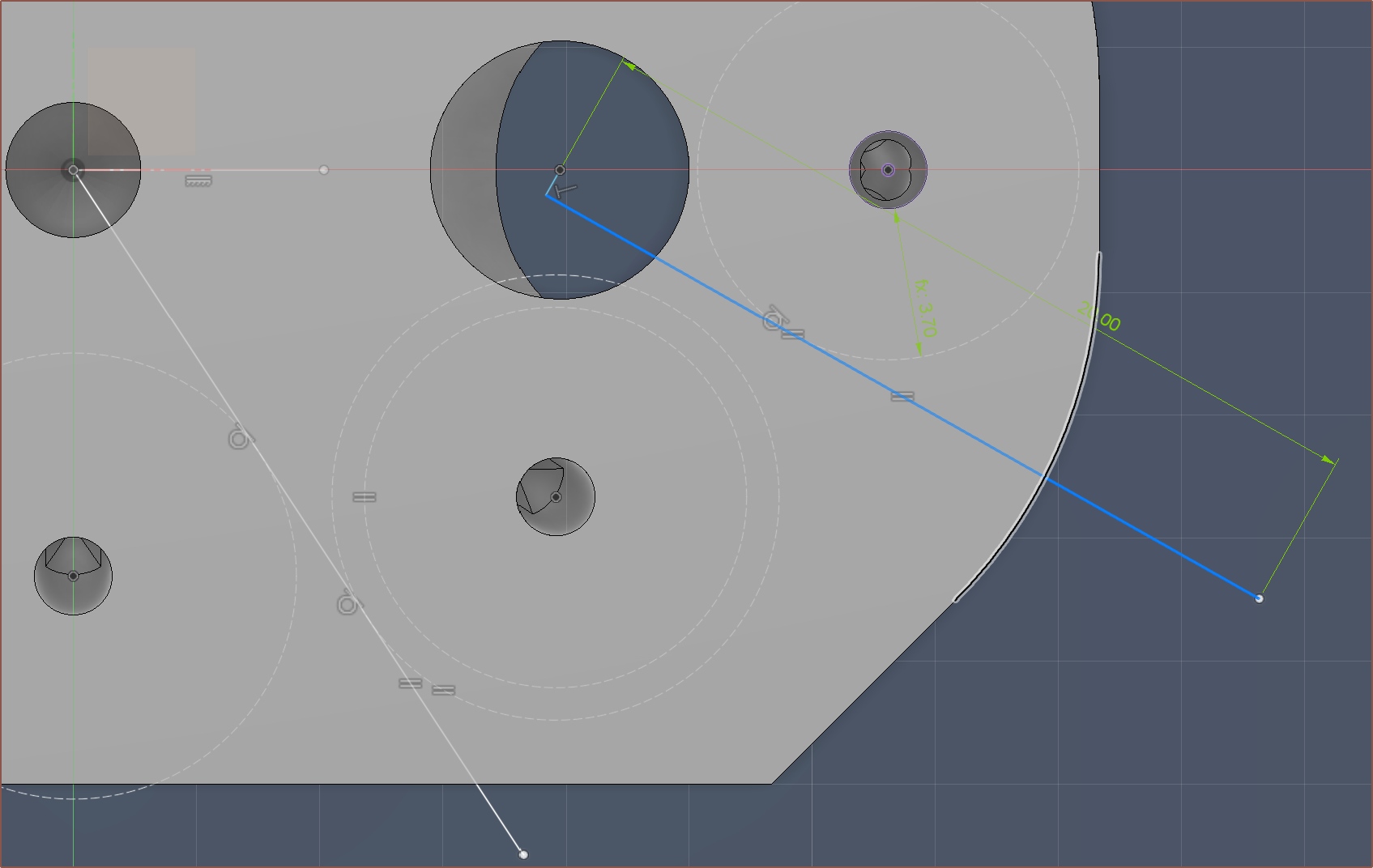Select the center point of the top-left hole
Image resolution: width=1373 pixels, height=868 pixels.
pos(73,170)
